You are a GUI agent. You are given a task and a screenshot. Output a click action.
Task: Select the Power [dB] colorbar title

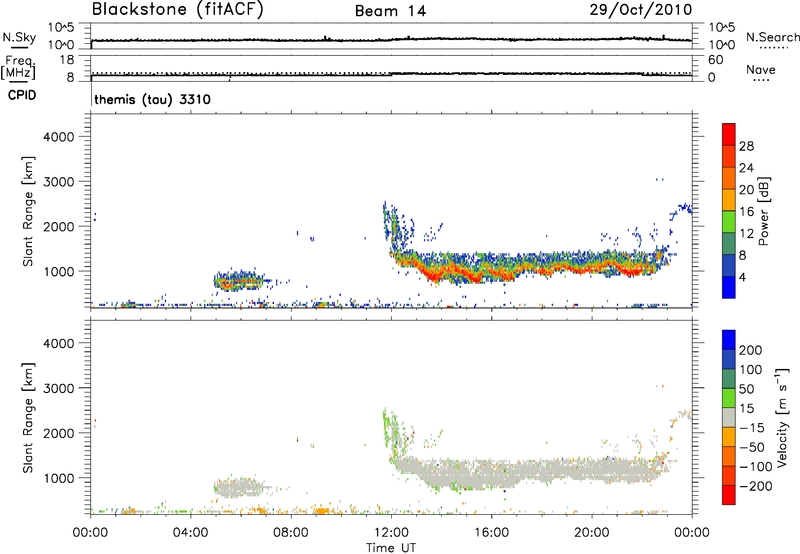click(x=763, y=211)
